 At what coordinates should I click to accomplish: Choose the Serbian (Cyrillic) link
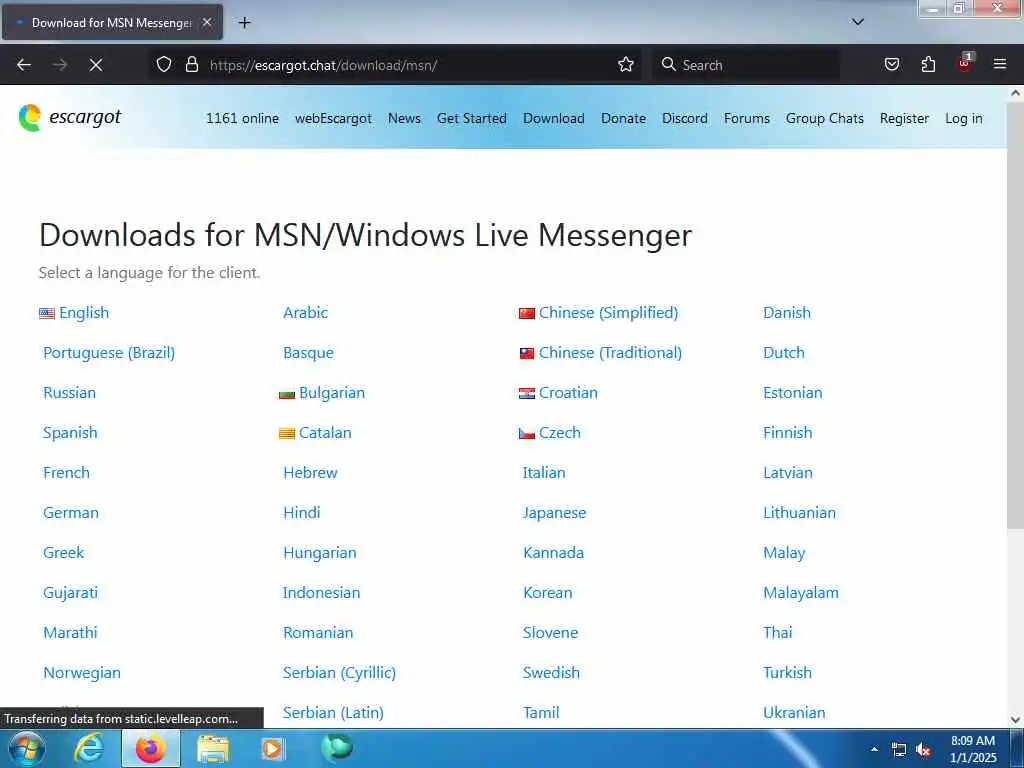[339, 673]
